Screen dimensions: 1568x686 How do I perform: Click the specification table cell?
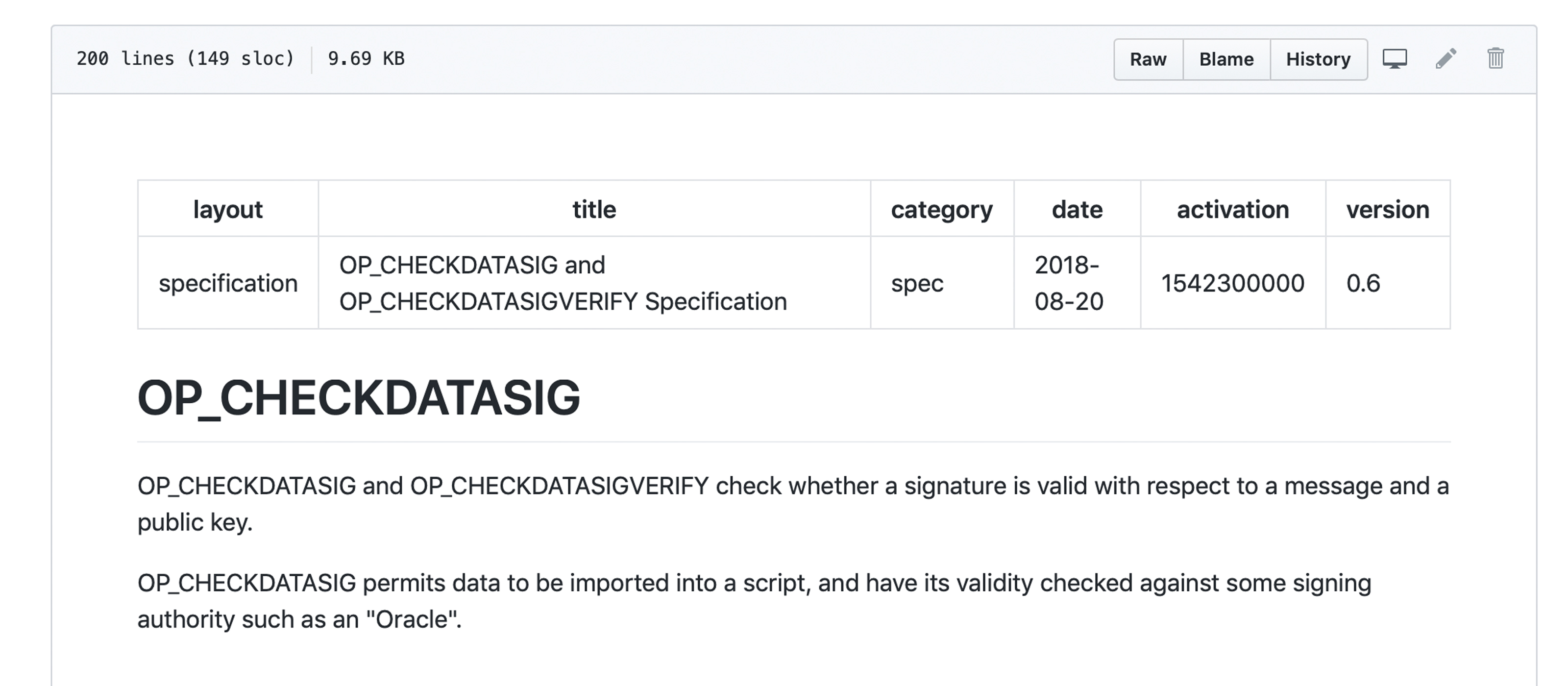tap(228, 284)
